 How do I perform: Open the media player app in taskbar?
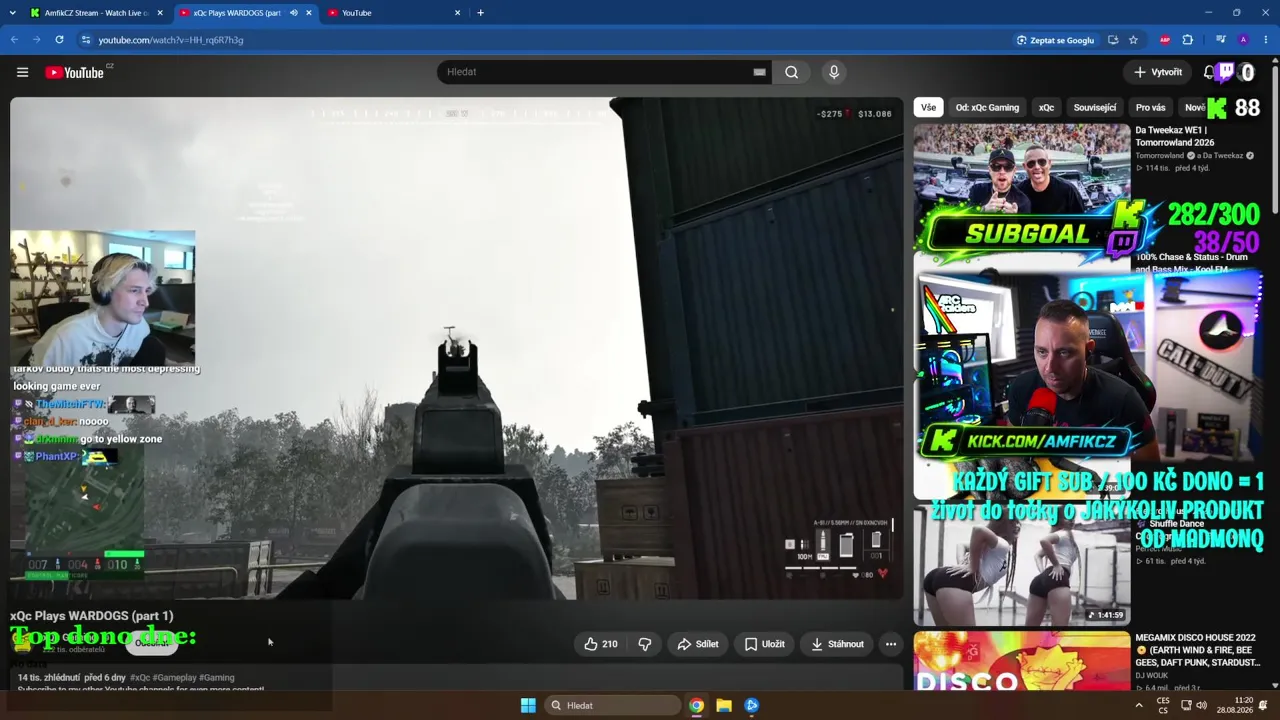click(752, 705)
